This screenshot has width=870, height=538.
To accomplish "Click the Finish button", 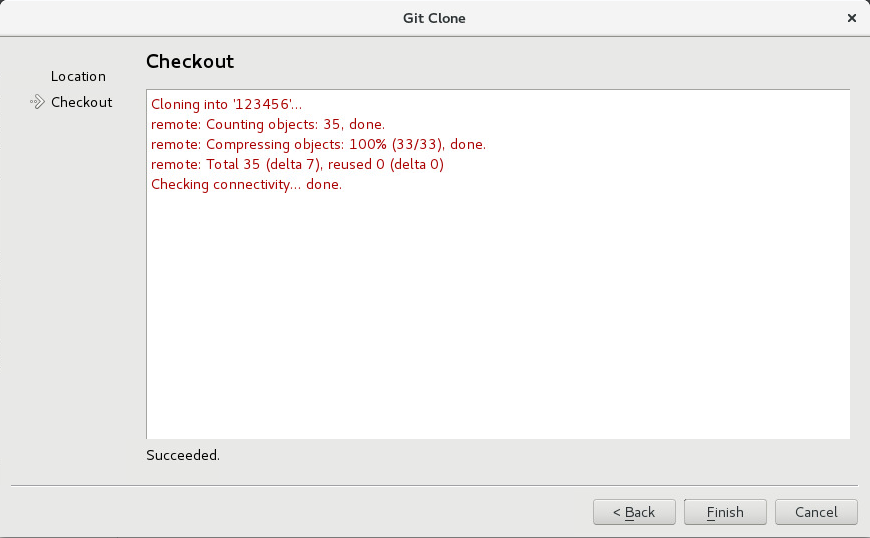I will pos(725,512).
